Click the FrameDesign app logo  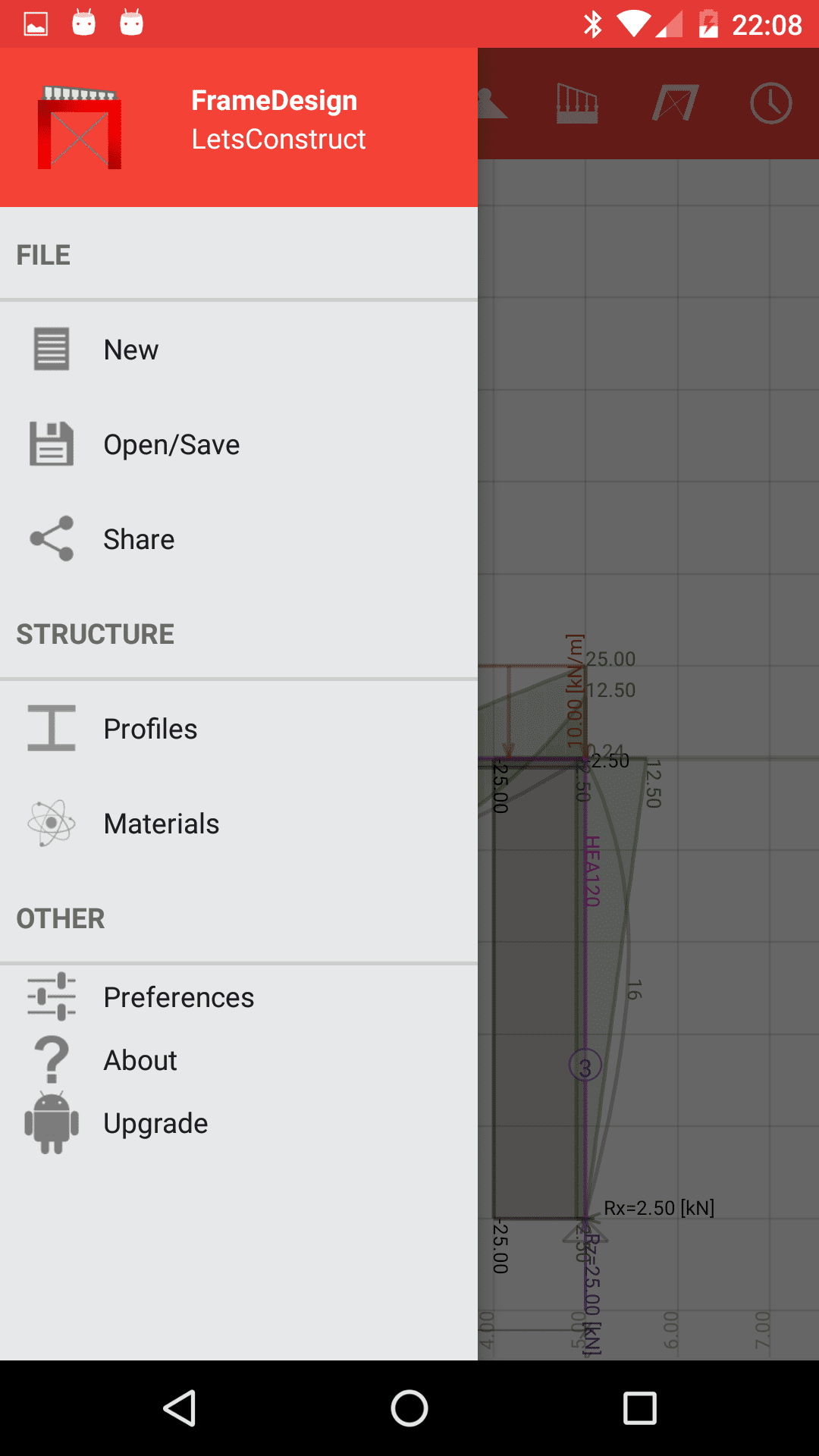pyautogui.click(x=80, y=127)
